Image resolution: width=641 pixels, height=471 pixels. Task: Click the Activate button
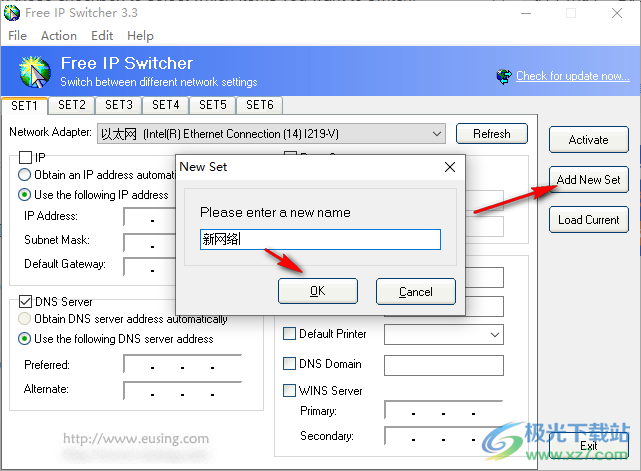click(x=589, y=140)
